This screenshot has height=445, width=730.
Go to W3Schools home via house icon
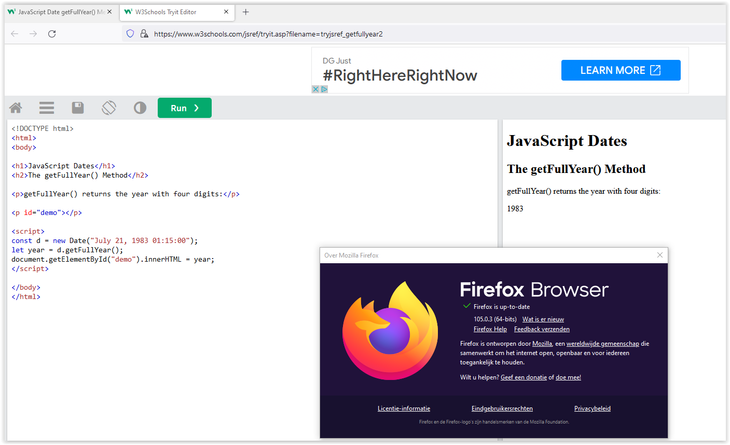tap(16, 108)
